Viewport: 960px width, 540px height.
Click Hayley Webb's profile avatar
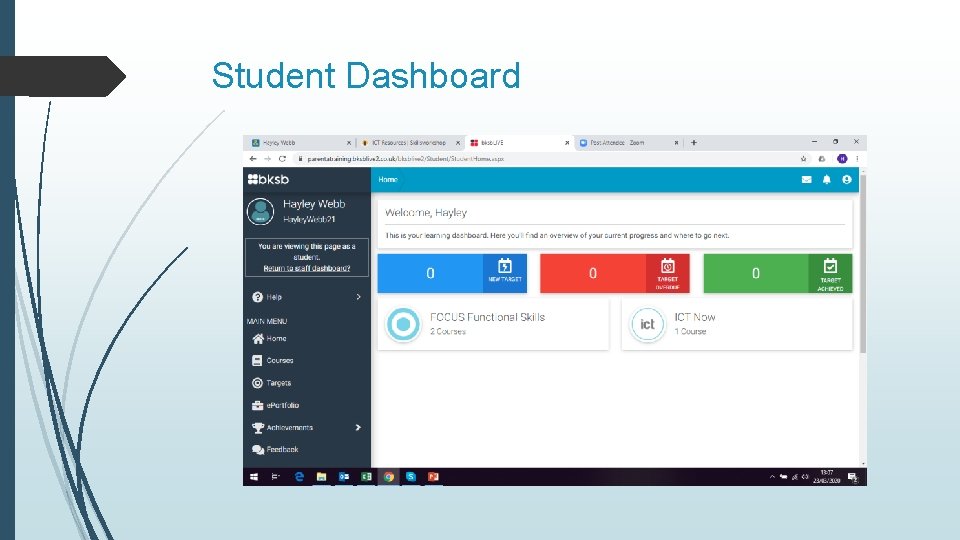click(260, 211)
